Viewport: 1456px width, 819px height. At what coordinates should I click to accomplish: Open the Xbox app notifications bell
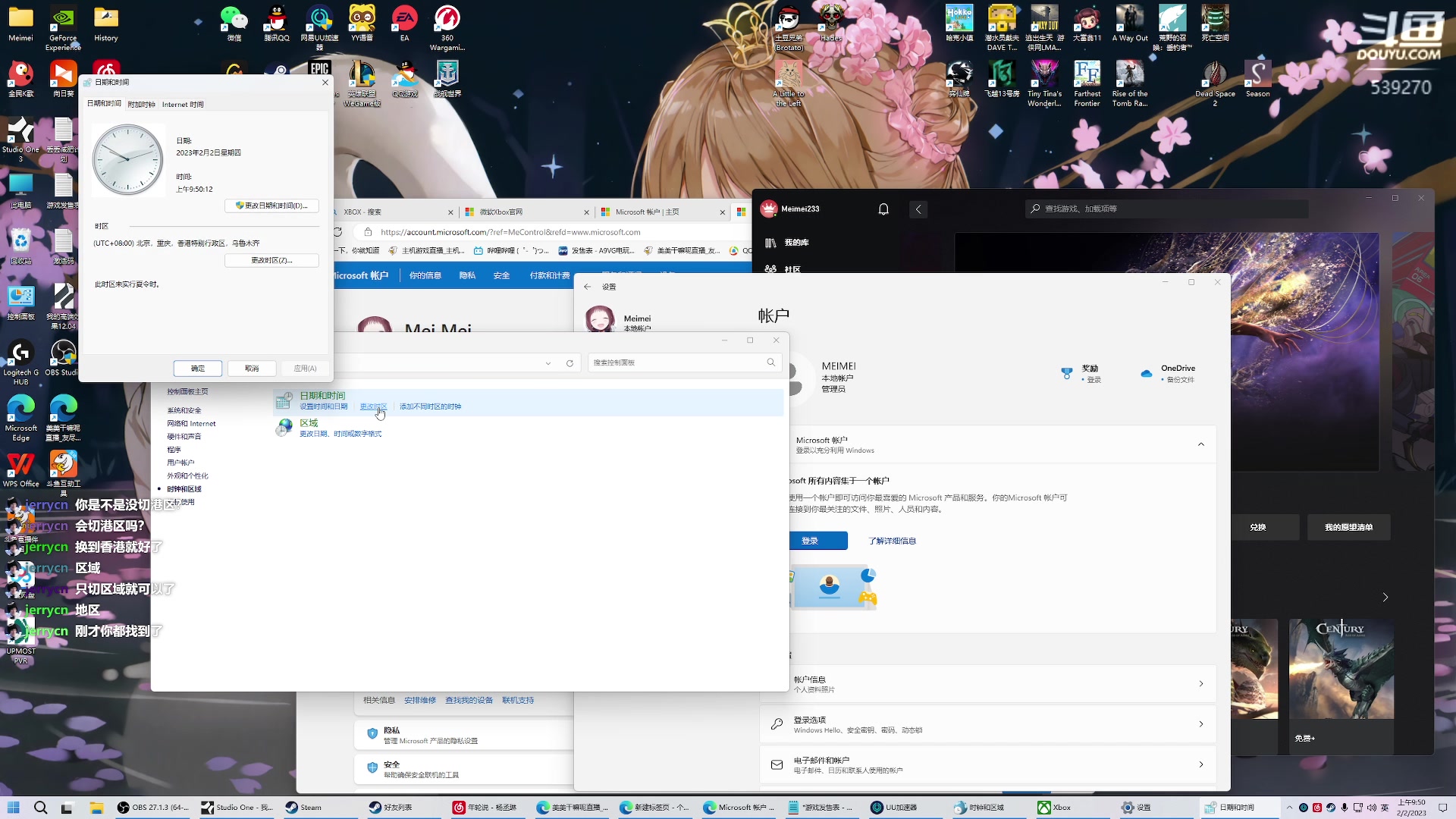[x=883, y=209]
